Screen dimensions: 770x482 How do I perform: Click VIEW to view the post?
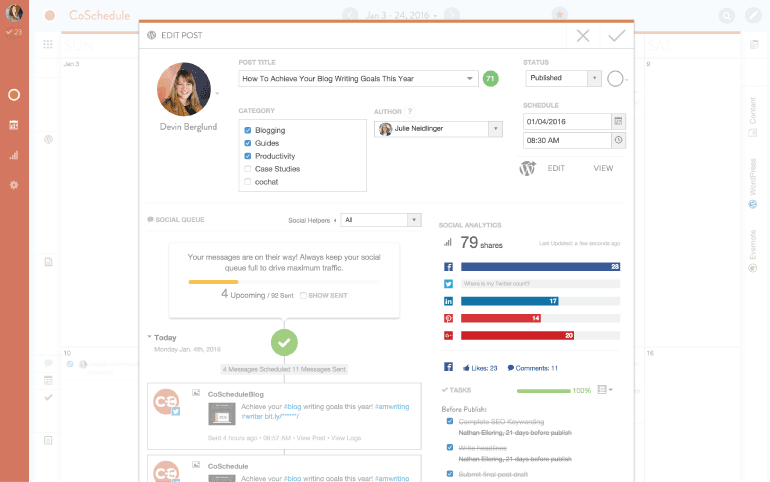[603, 168]
